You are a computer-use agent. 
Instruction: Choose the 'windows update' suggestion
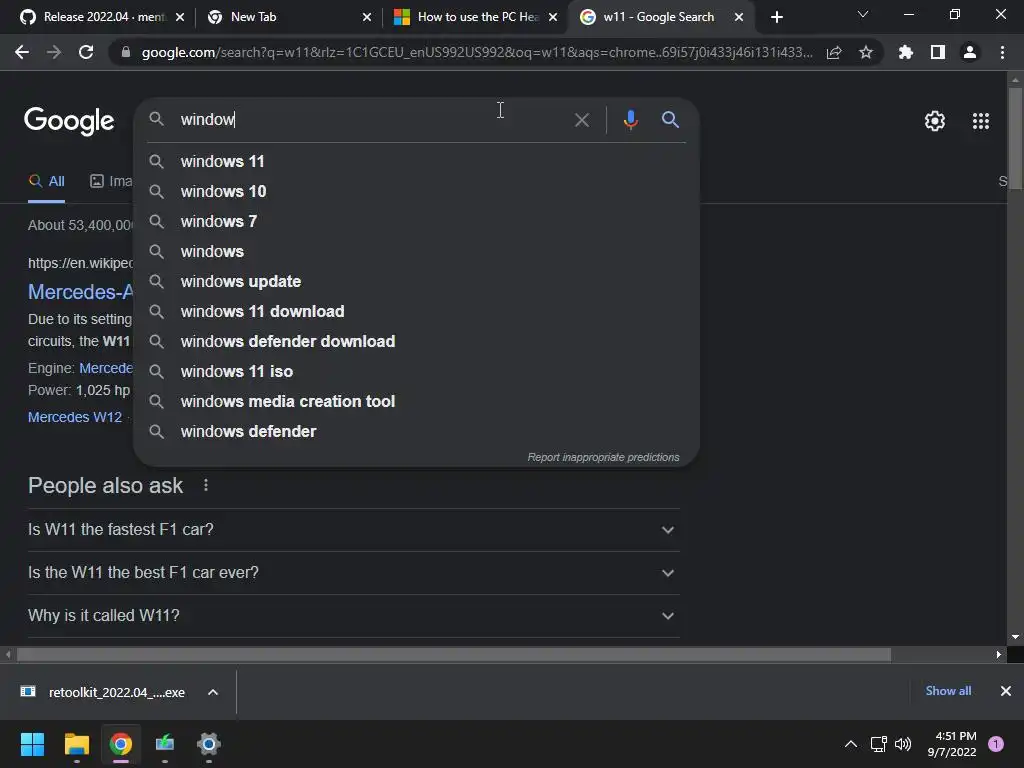pos(417,281)
